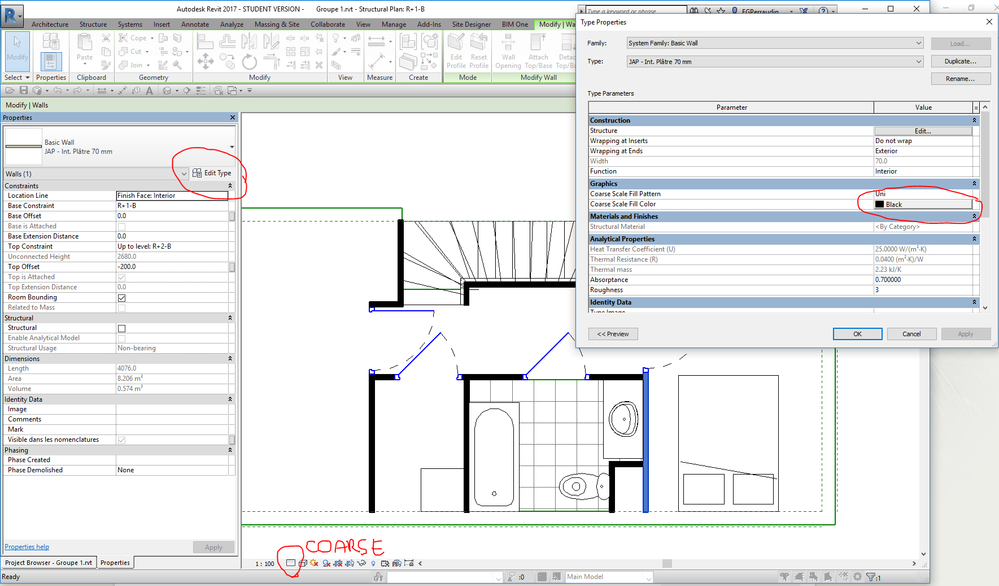This screenshot has width=999, height=586.
Task: Open the Main Model design options dropdown
Action: coord(609,576)
